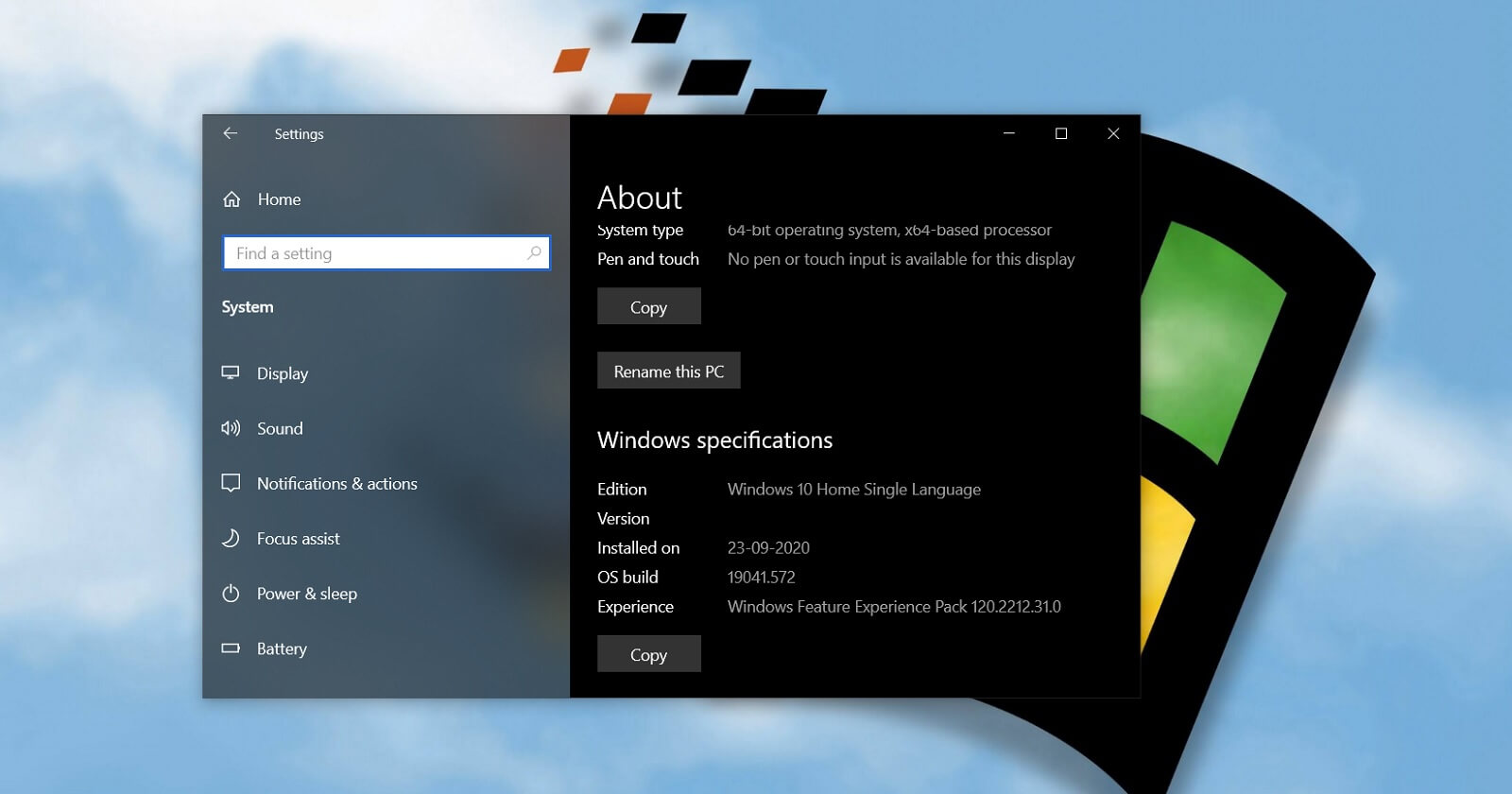Select the About page heading
1512x794 pixels.
click(640, 198)
